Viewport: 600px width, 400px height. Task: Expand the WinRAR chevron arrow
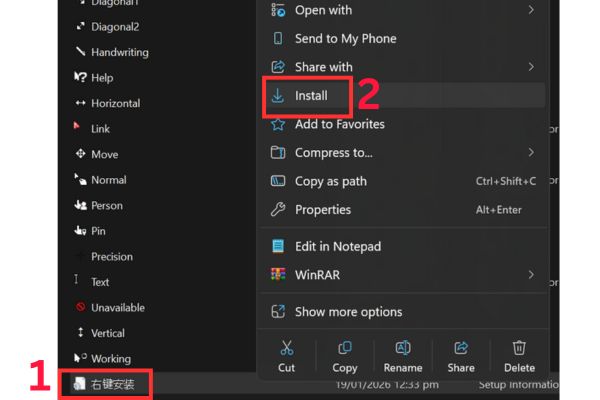(x=531, y=275)
